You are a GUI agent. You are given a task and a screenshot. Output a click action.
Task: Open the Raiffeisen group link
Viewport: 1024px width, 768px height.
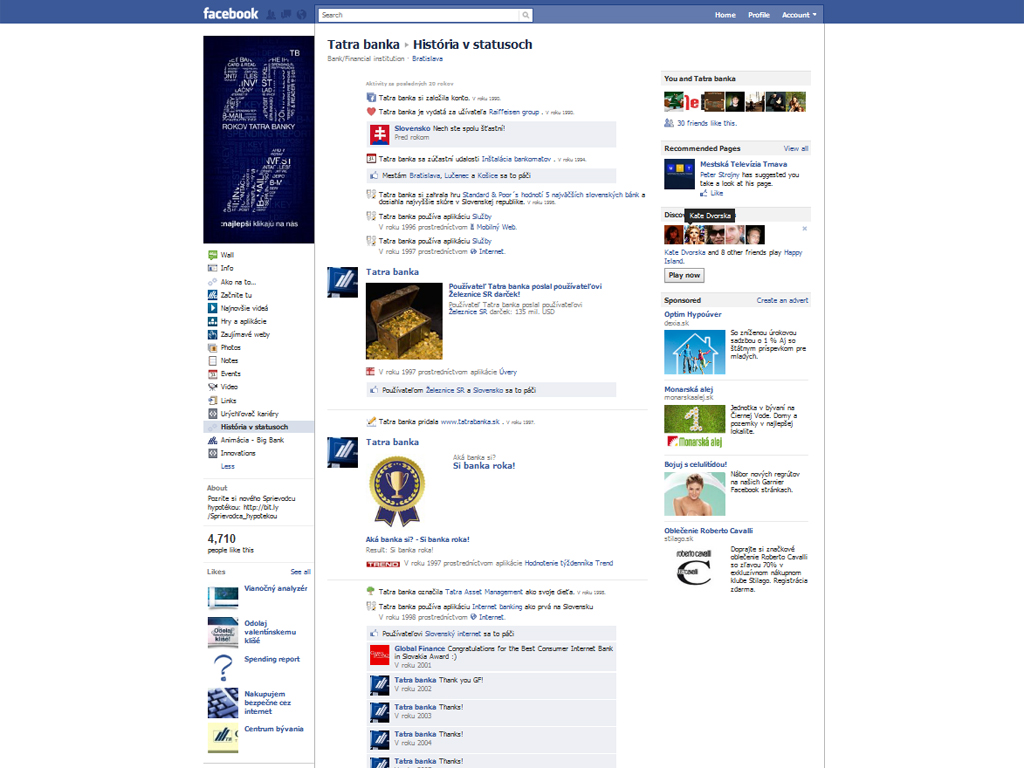[x=514, y=112]
